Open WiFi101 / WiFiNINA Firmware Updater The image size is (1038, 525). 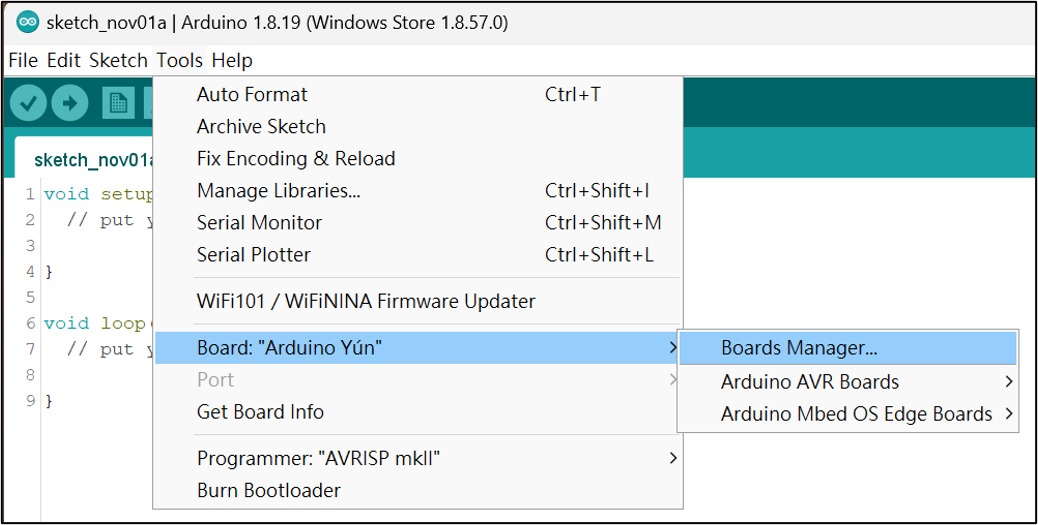pyautogui.click(x=366, y=301)
